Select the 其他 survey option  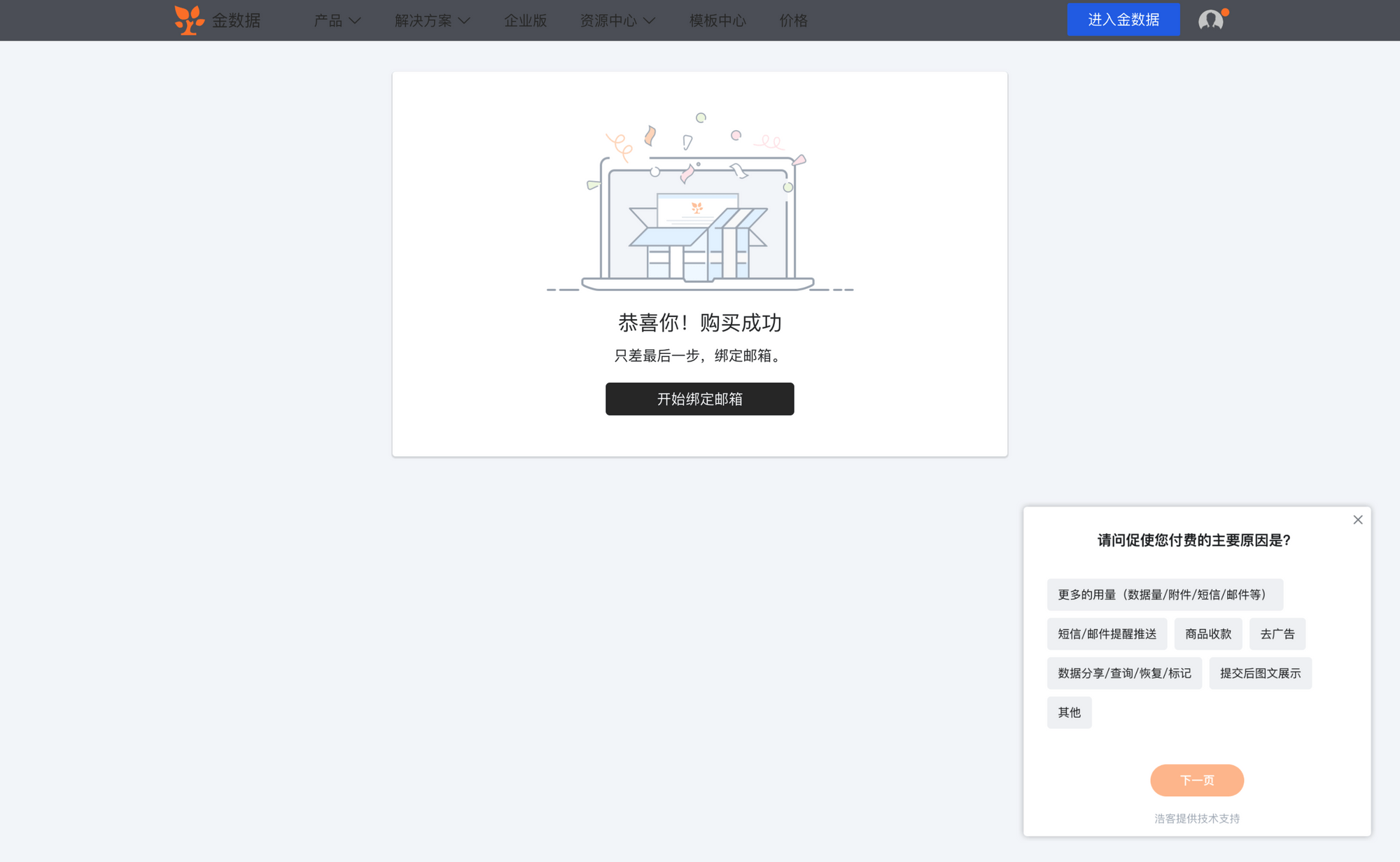click(1069, 712)
